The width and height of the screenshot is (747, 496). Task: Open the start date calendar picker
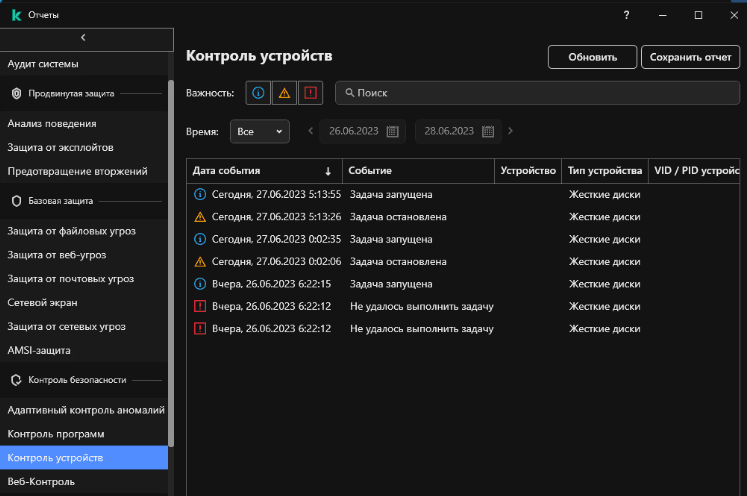pyautogui.click(x=393, y=131)
